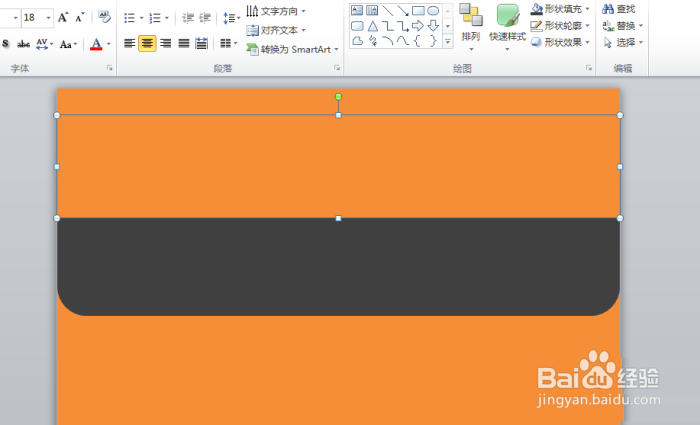Open the columns menu

[x=228, y=43]
